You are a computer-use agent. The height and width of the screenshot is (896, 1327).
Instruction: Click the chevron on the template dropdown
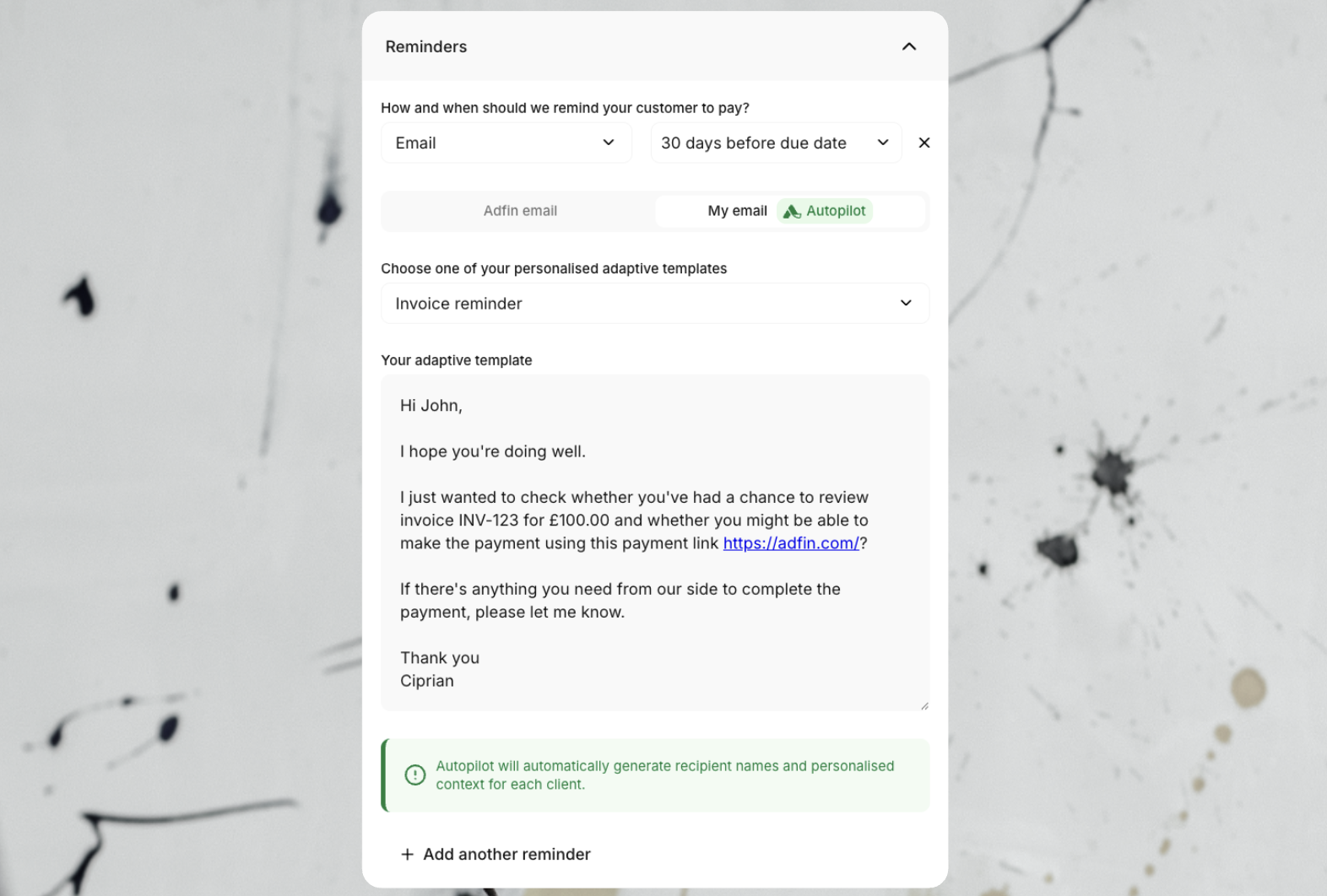906,303
